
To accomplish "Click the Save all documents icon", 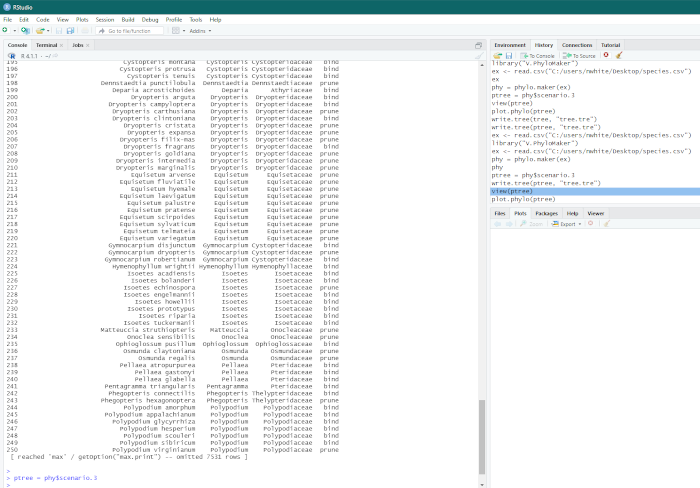I will tap(71, 30).
